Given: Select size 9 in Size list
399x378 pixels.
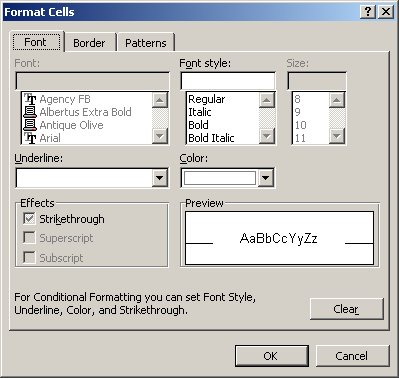Looking at the screenshot, I should click(297, 112).
